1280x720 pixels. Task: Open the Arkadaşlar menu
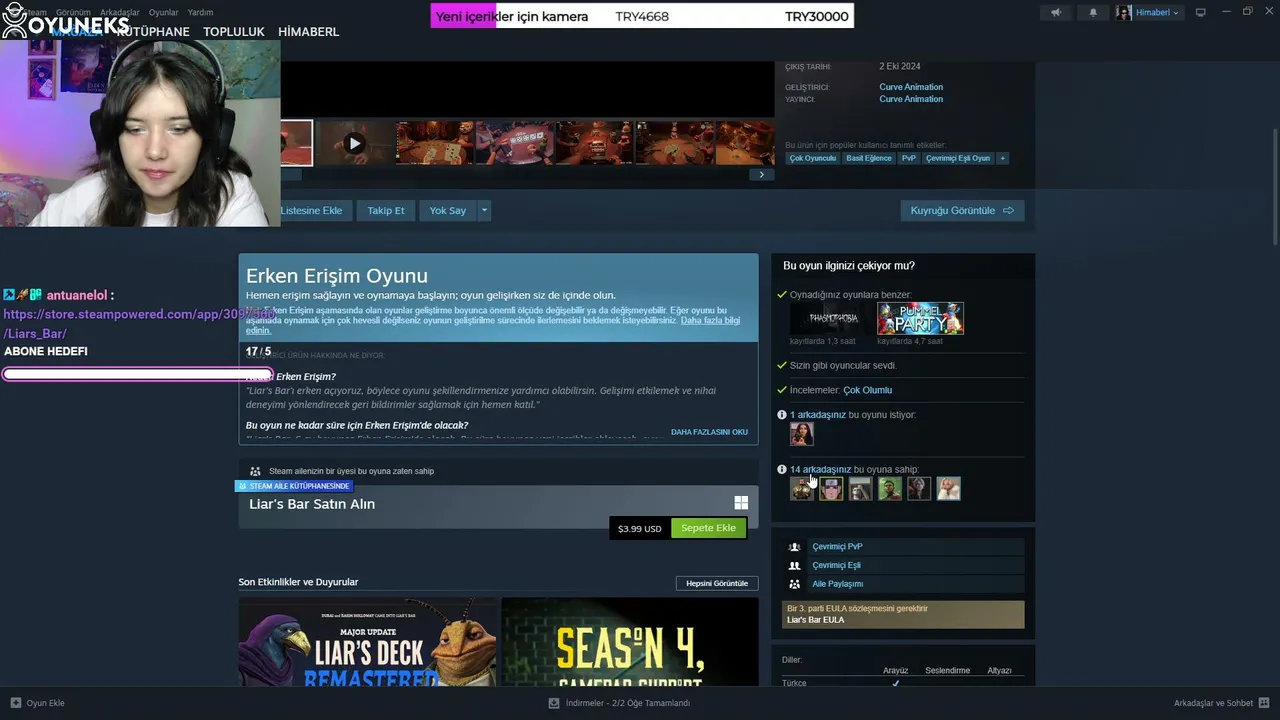point(118,12)
